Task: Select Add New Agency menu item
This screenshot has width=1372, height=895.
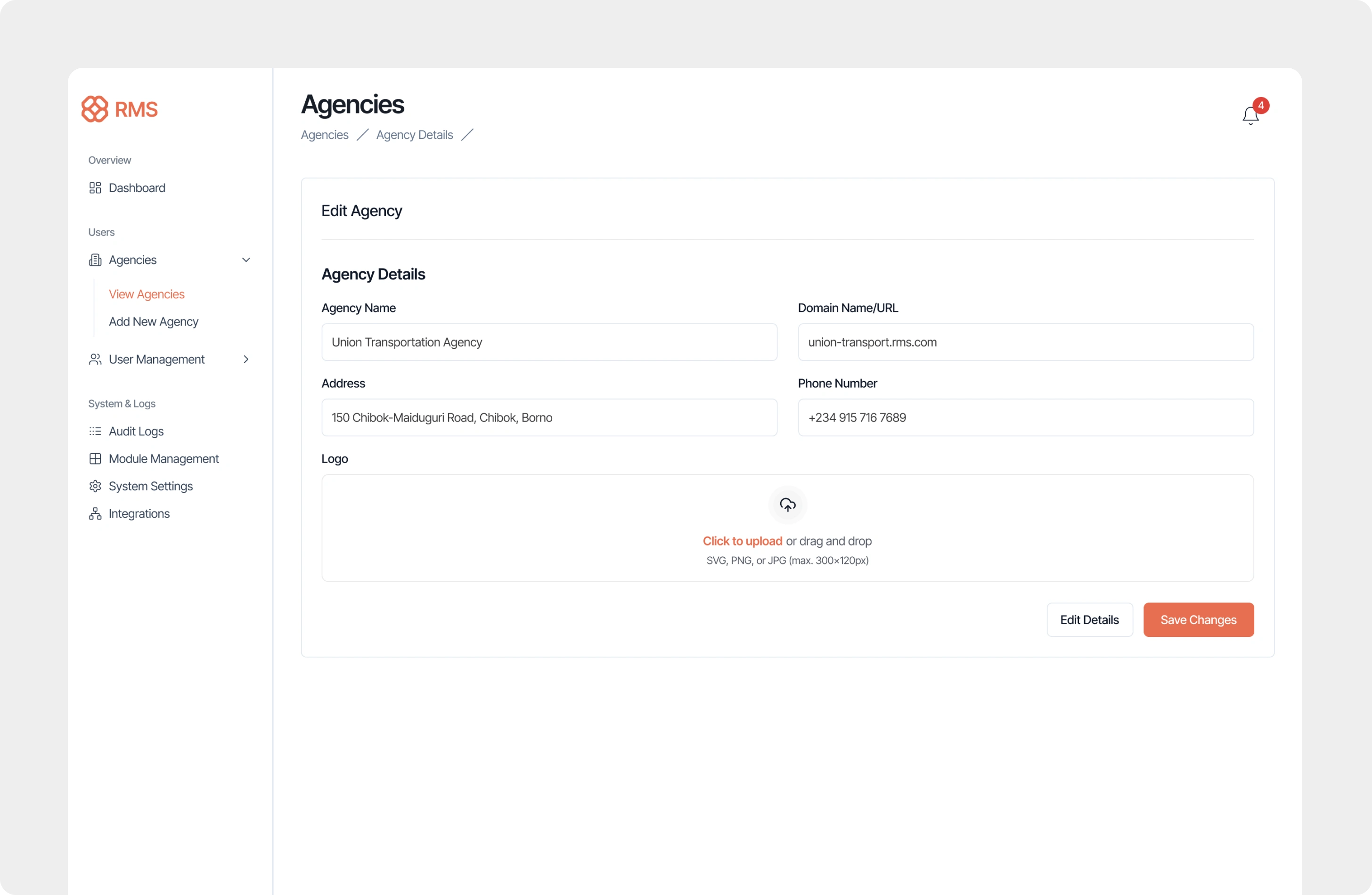Action: [153, 322]
